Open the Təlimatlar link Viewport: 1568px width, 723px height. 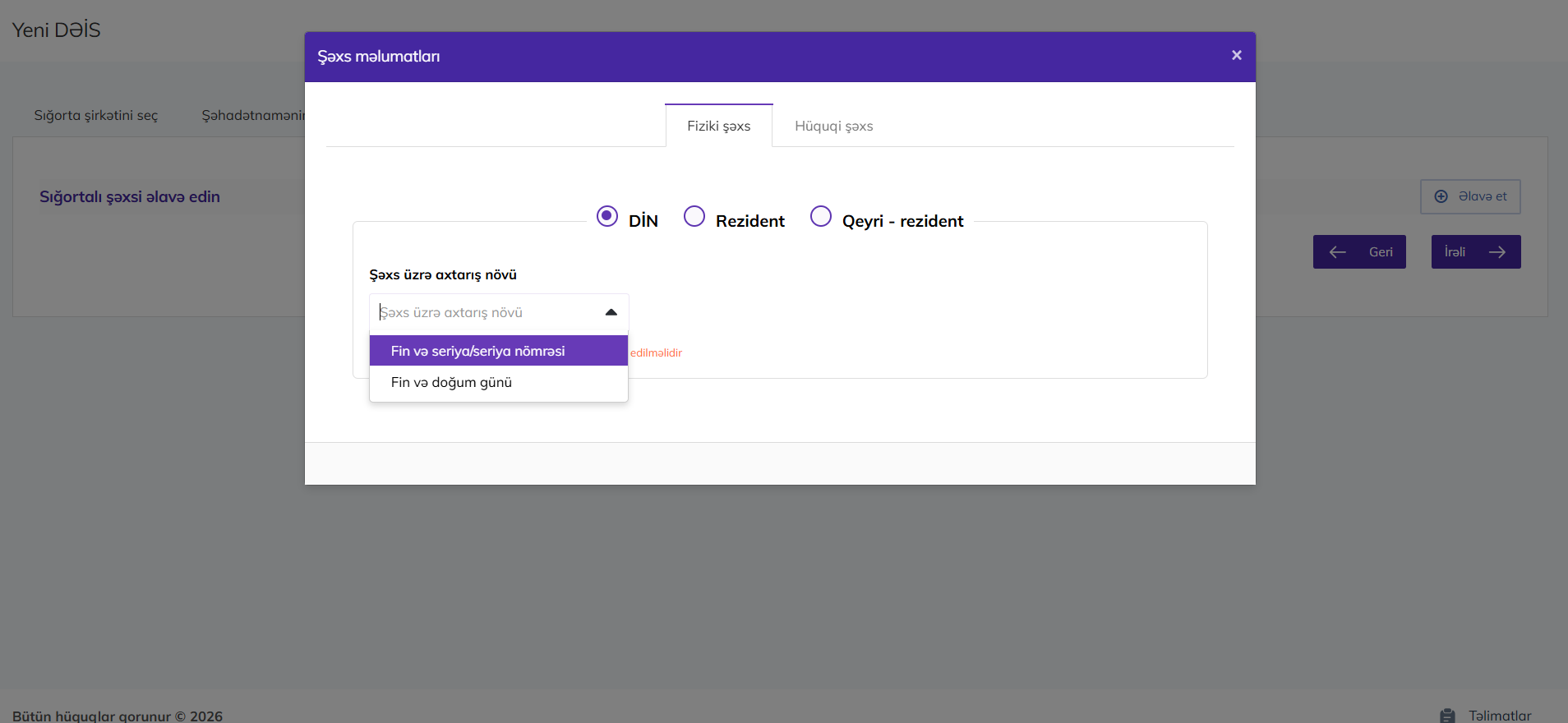[x=1499, y=716]
